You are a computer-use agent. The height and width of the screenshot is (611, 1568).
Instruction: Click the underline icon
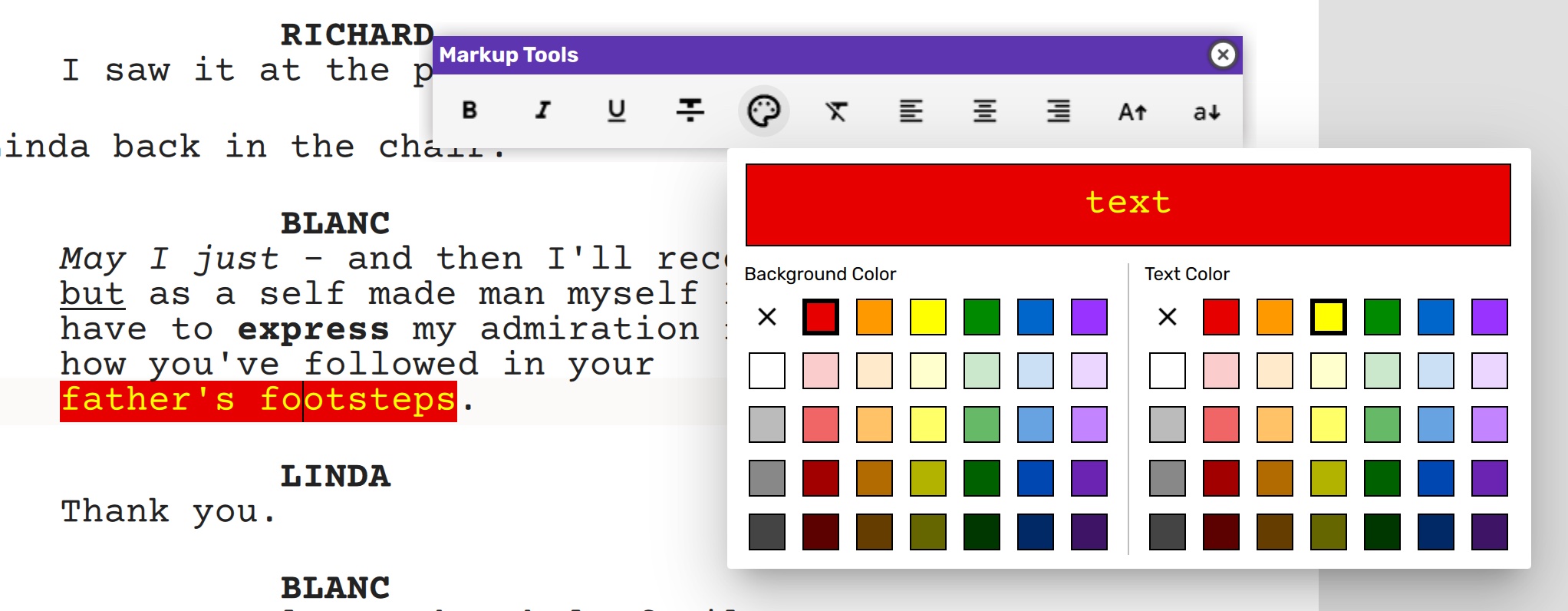click(x=616, y=111)
